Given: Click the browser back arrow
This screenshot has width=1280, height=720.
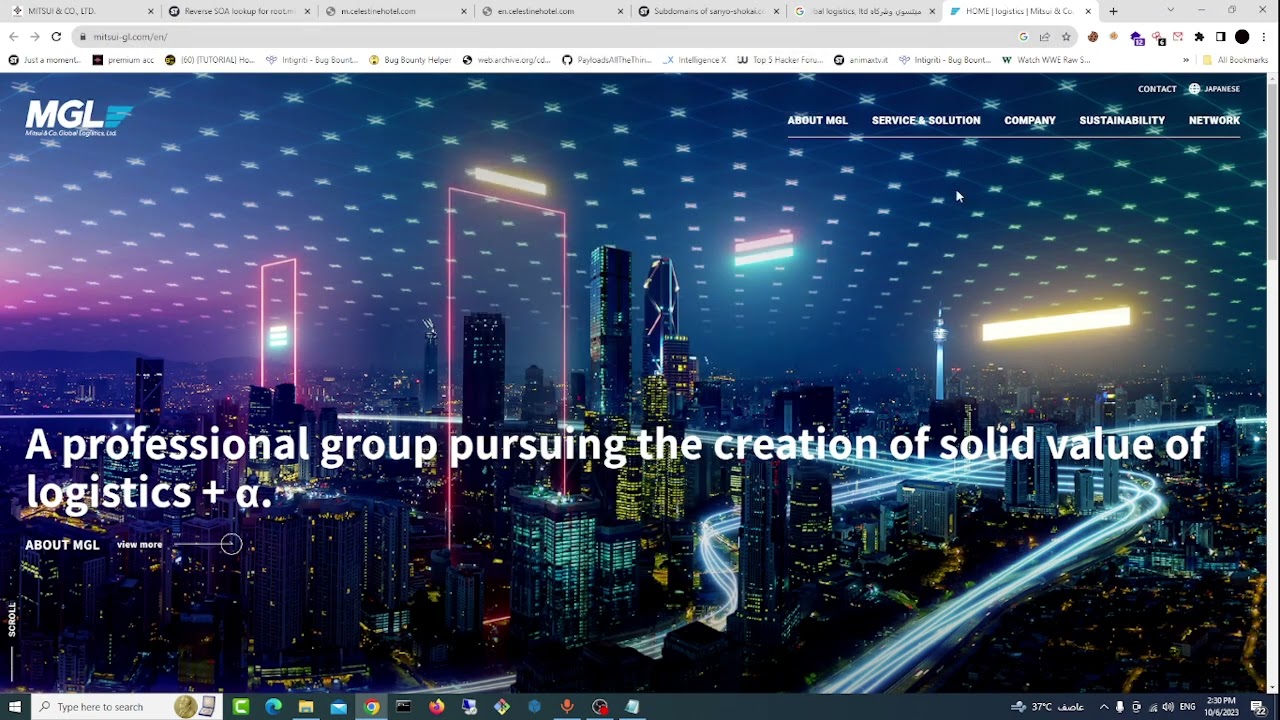Looking at the screenshot, I should (x=13, y=37).
